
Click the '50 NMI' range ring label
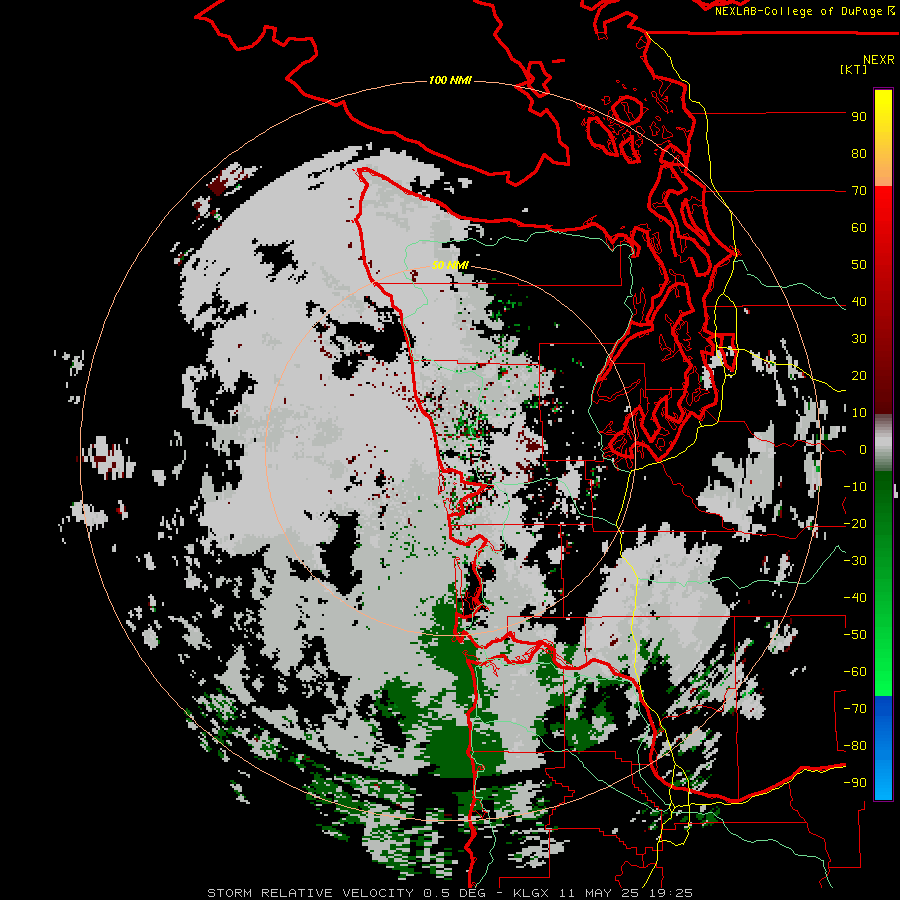click(451, 265)
